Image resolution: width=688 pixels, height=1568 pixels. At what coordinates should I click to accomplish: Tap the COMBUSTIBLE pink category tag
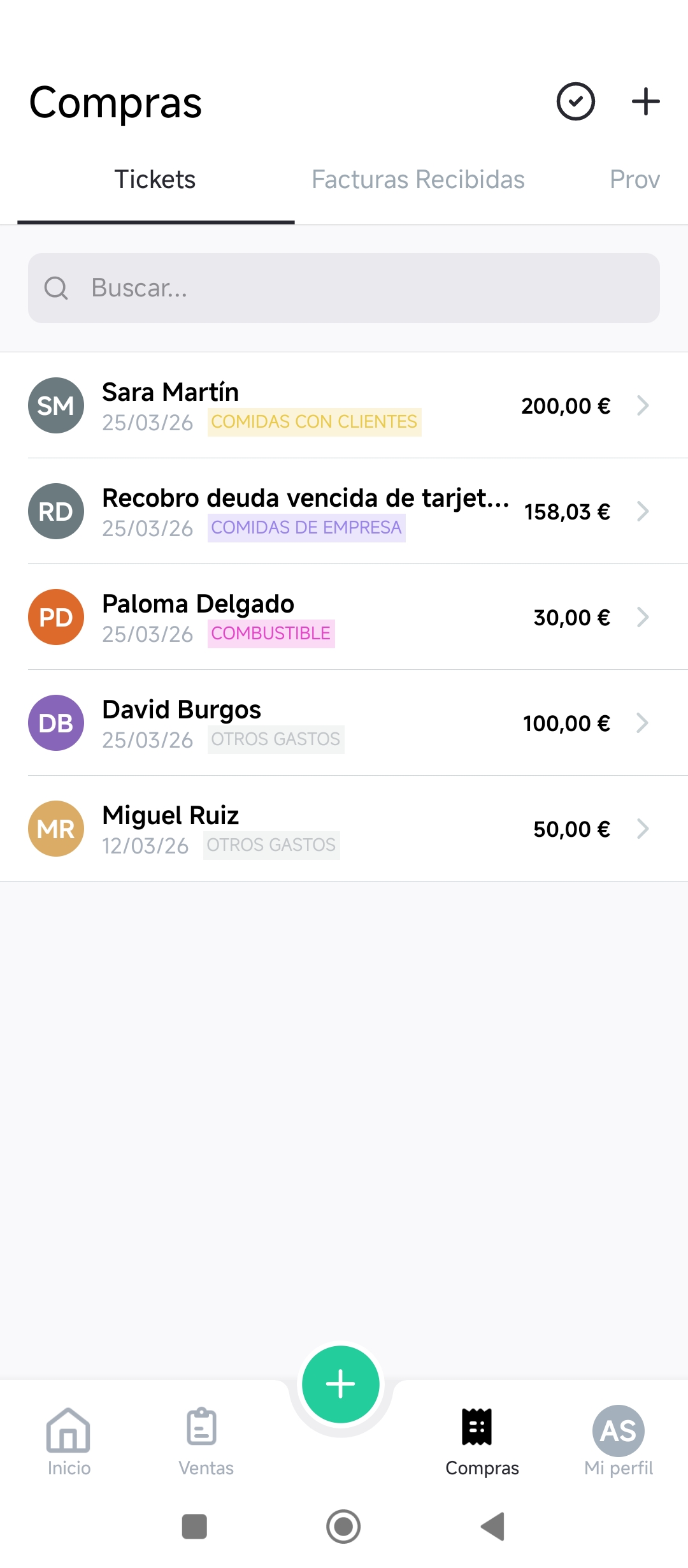pyautogui.click(x=271, y=634)
